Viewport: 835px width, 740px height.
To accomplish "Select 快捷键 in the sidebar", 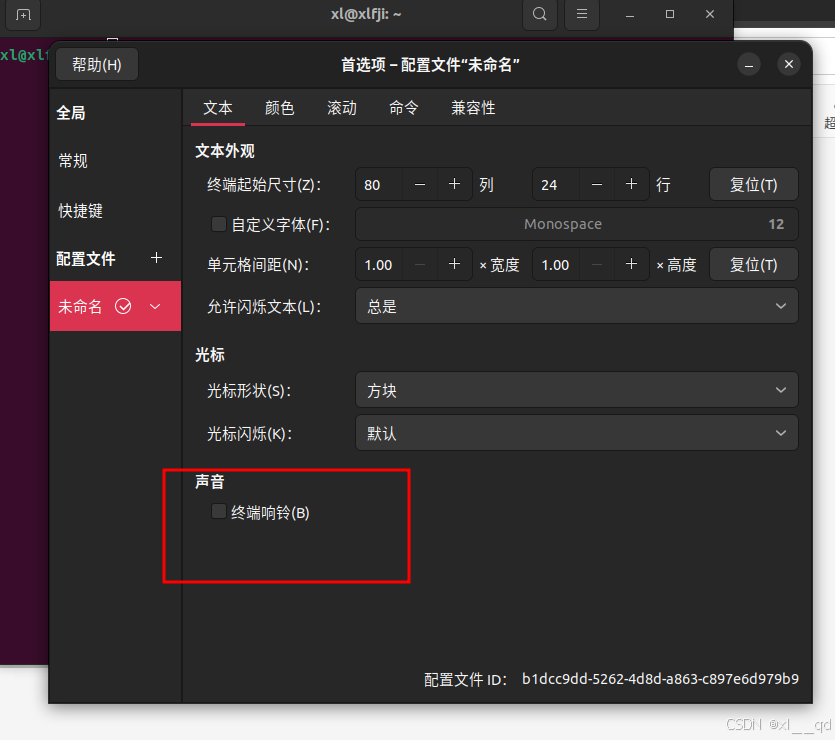I will [x=84, y=210].
